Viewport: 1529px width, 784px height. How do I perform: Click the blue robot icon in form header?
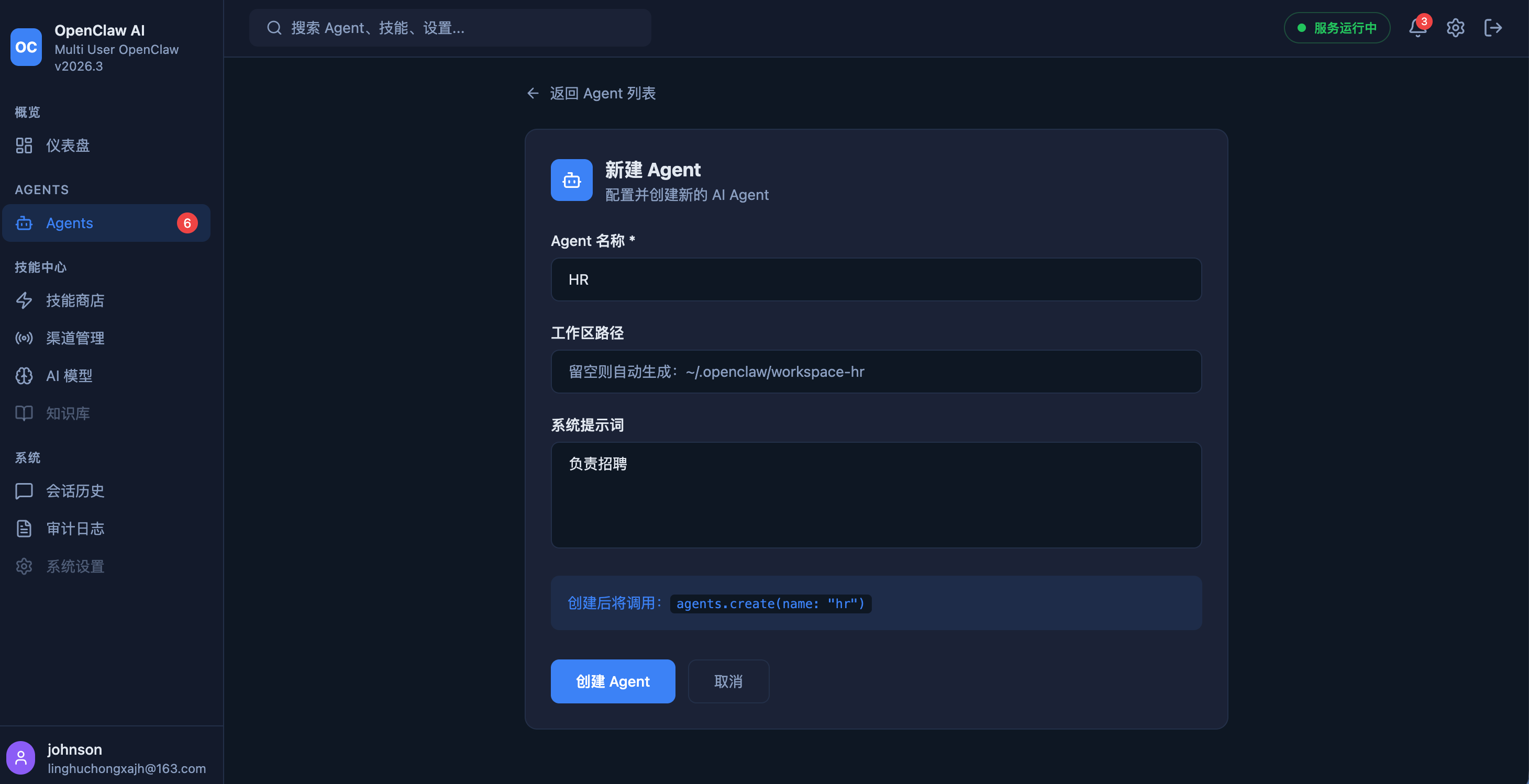572,180
